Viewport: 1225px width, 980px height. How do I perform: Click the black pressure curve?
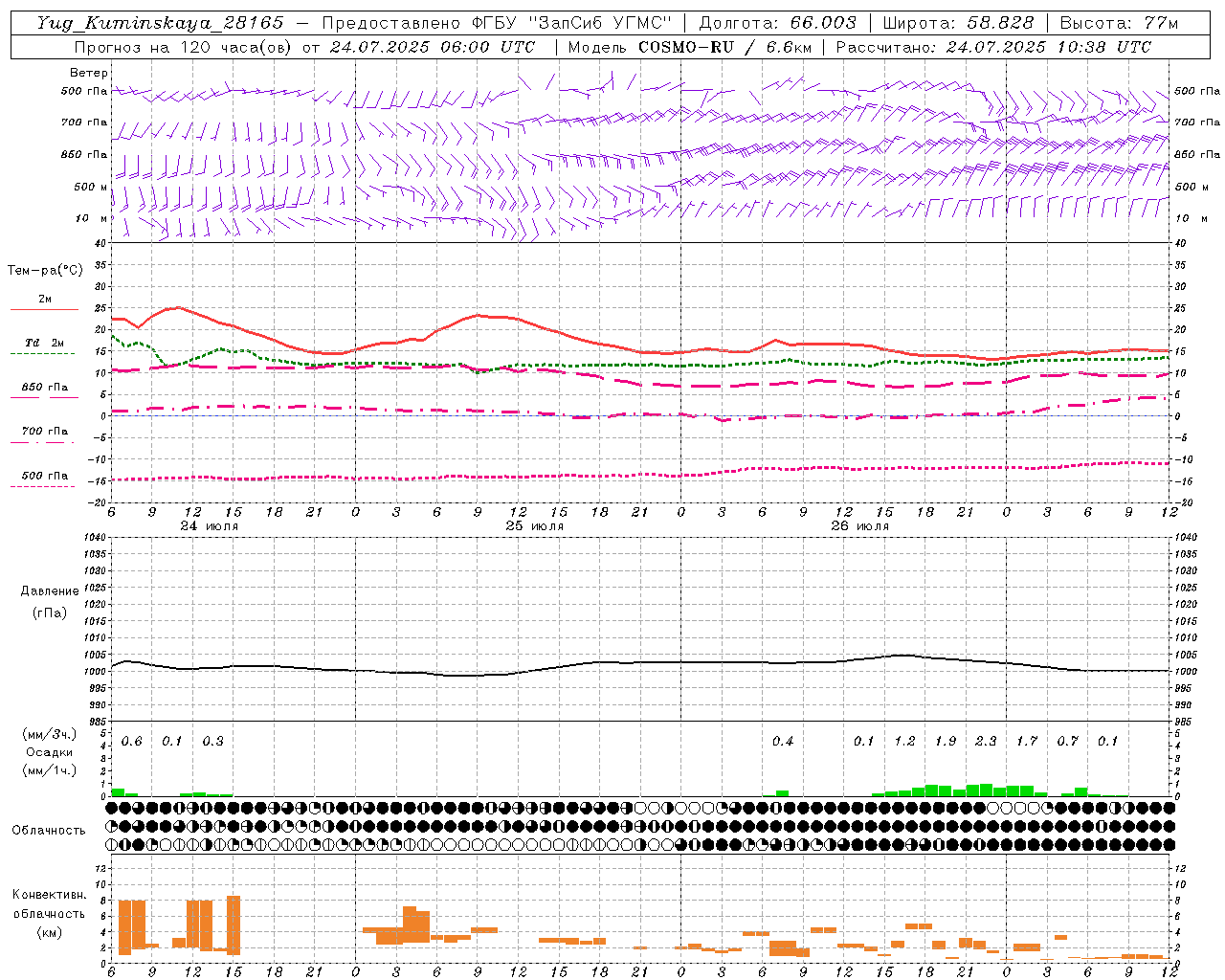[639, 662]
